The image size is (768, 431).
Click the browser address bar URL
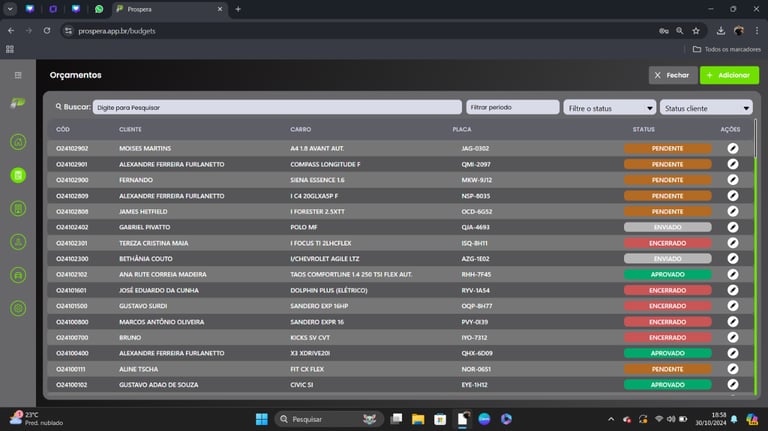[x=117, y=31]
